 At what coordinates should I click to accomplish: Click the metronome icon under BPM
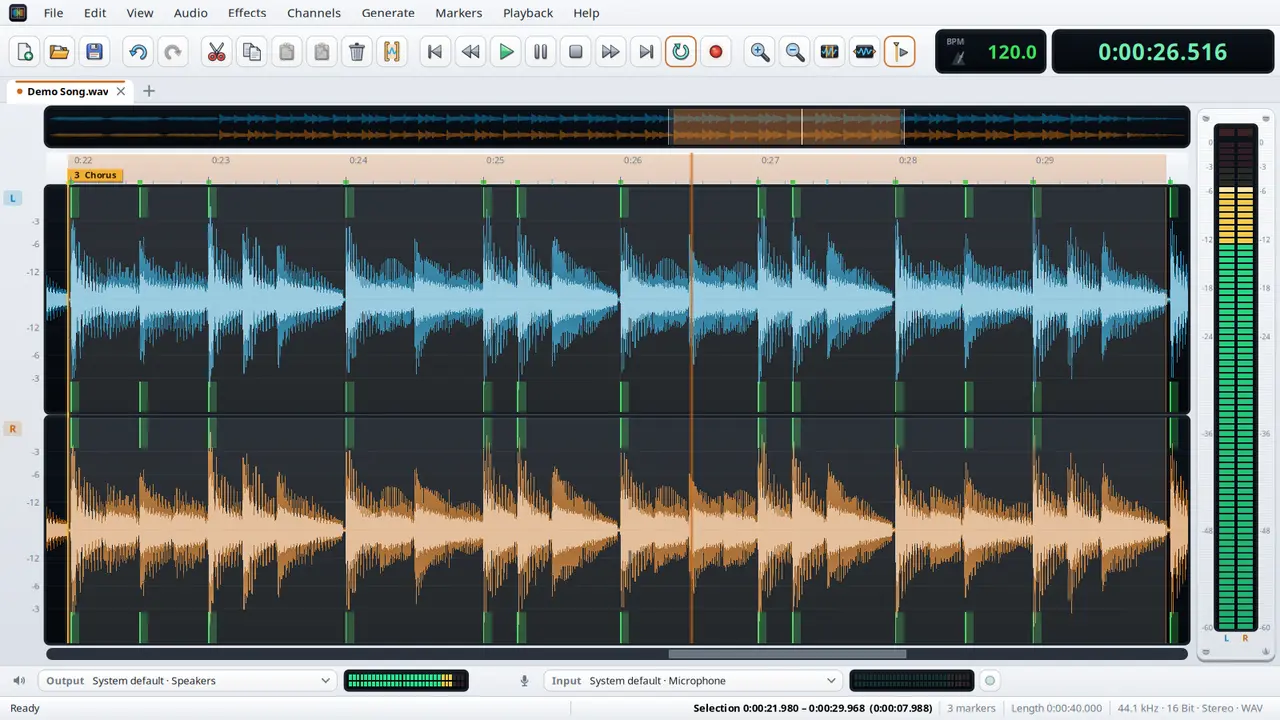(959, 58)
